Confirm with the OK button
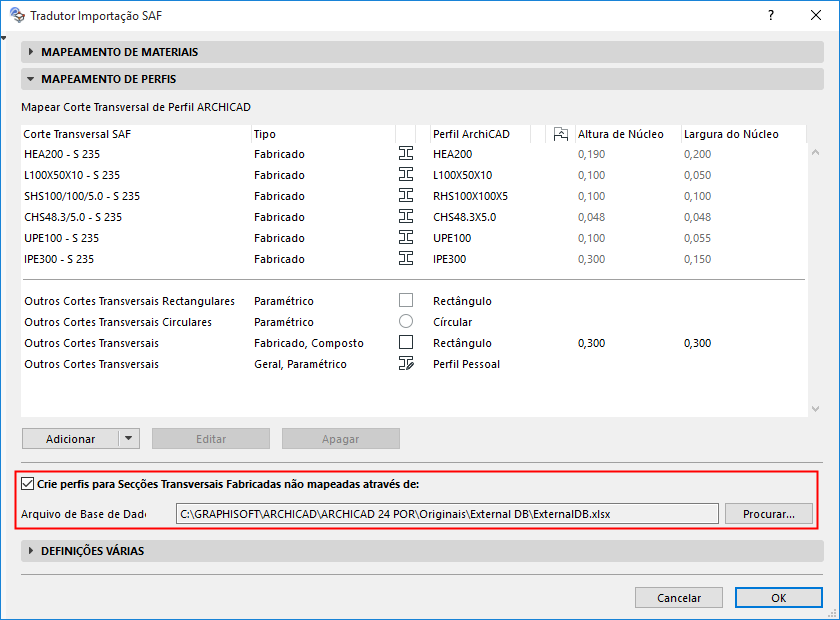Image resolution: width=840 pixels, height=620 pixels. pos(778,597)
